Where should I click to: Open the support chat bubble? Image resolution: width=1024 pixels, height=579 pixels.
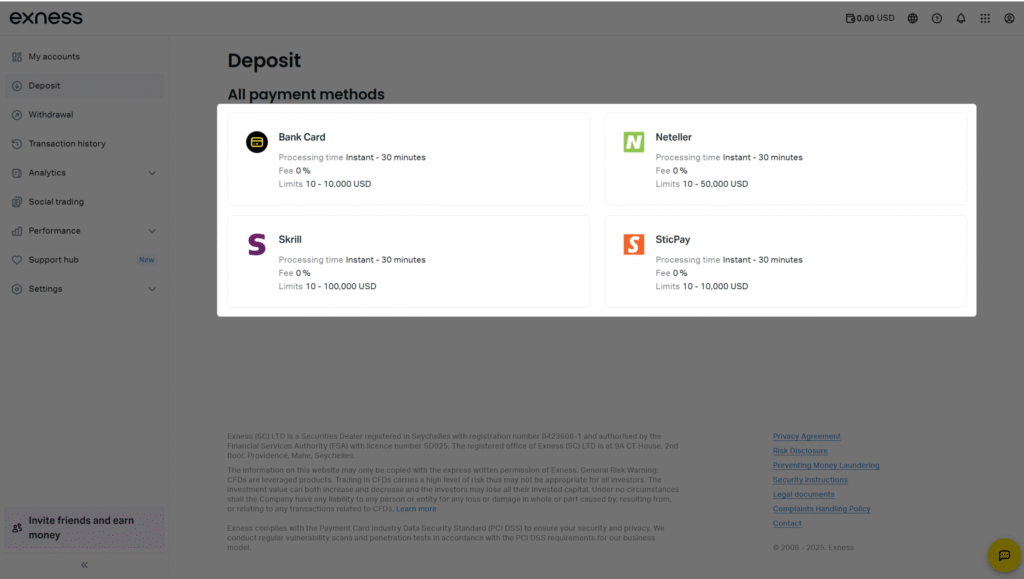point(1003,555)
